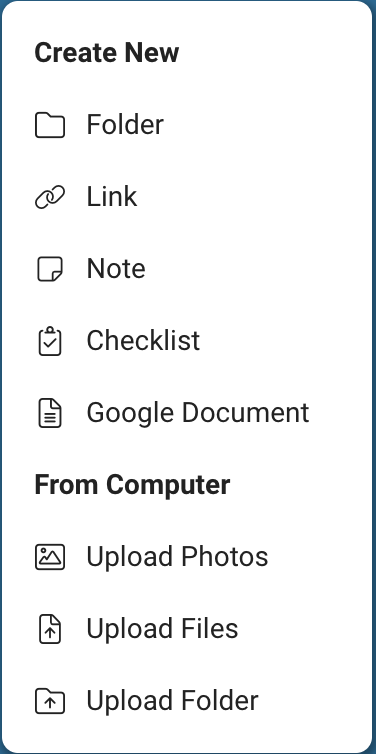Choose the Upload Photos text label
The image size is (376, 754).
coord(177,557)
